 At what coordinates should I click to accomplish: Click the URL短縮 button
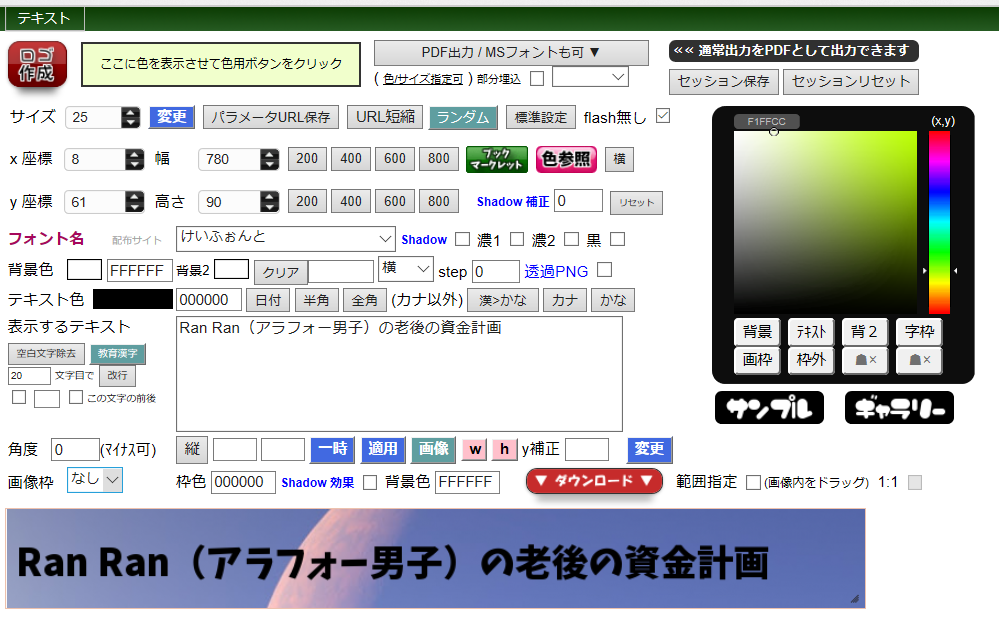click(385, 117)
